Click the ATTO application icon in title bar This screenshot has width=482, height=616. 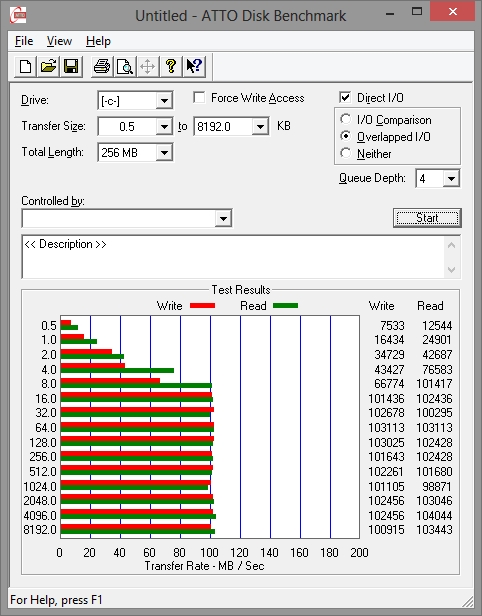click(18, 15)
